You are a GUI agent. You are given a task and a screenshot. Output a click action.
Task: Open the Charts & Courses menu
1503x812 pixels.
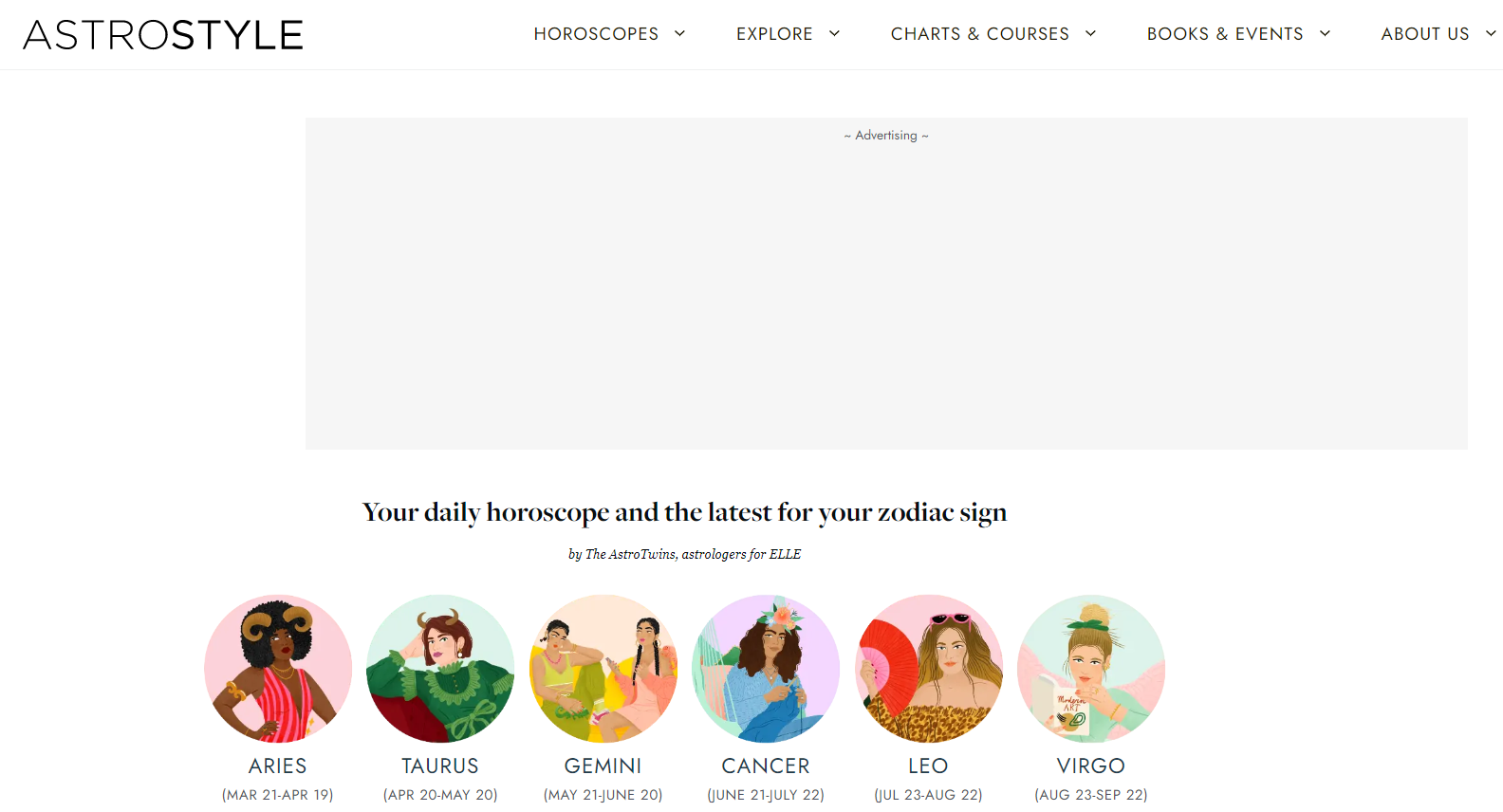(980, 34)
